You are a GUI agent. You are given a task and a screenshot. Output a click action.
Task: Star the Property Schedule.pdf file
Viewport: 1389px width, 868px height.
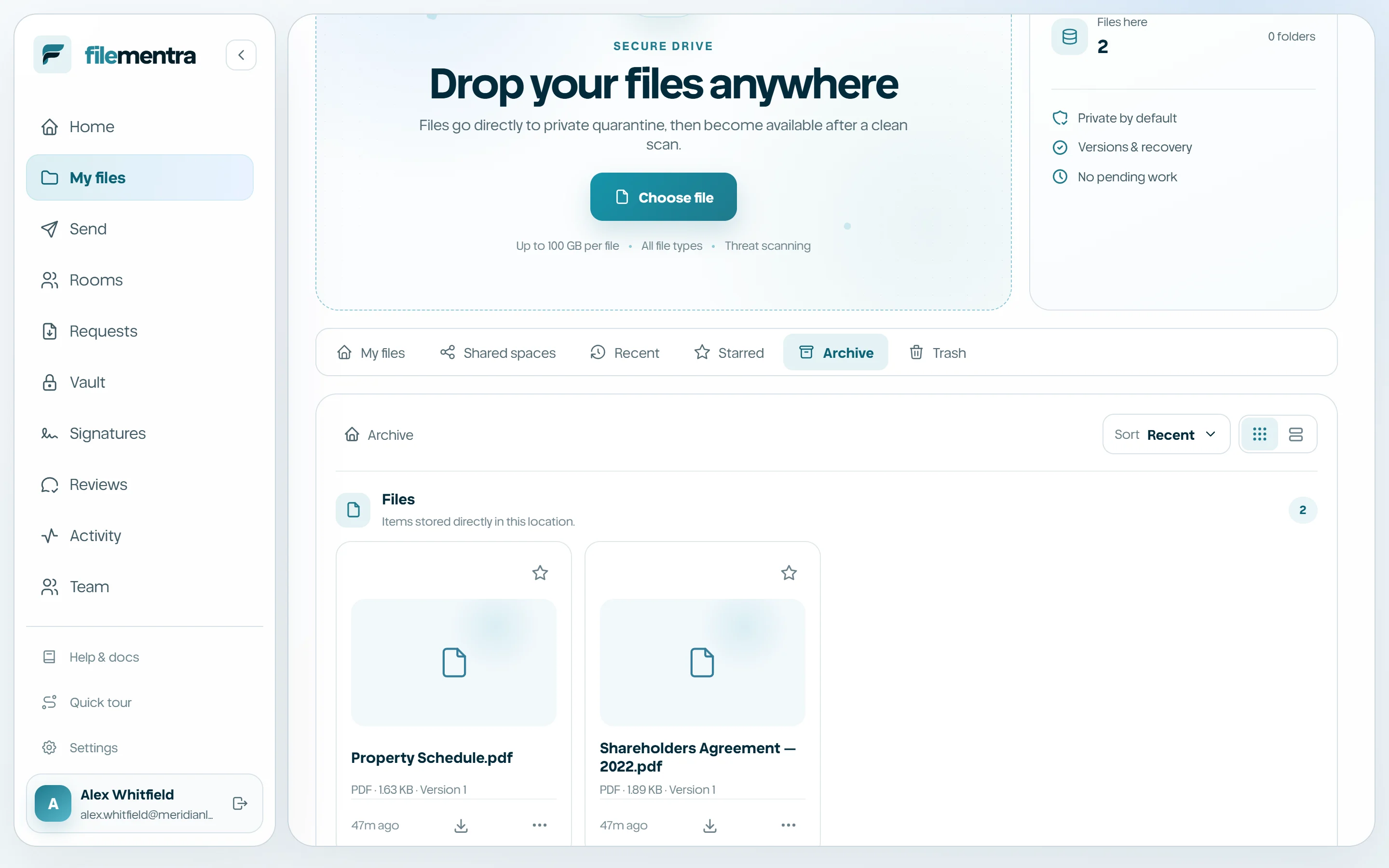pos(540,573)
